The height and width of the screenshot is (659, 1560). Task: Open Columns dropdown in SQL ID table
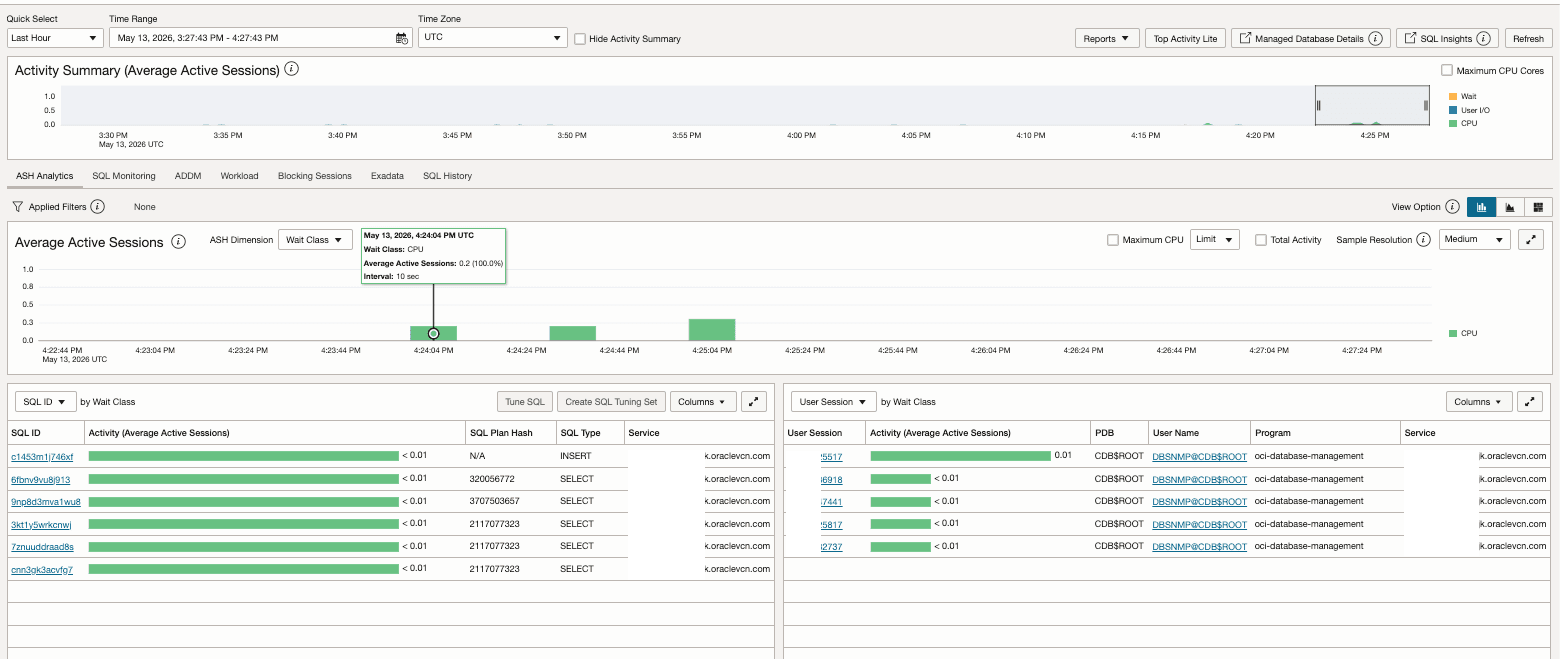(703, 401)
